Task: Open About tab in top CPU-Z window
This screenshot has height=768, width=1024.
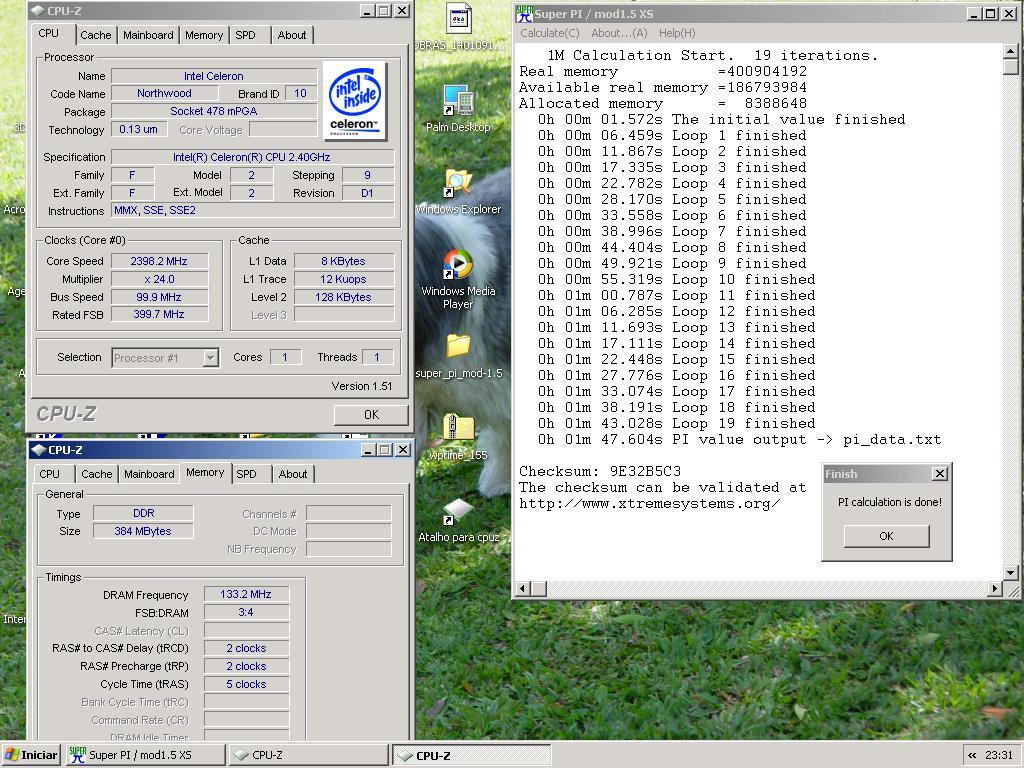Action: 291,35
